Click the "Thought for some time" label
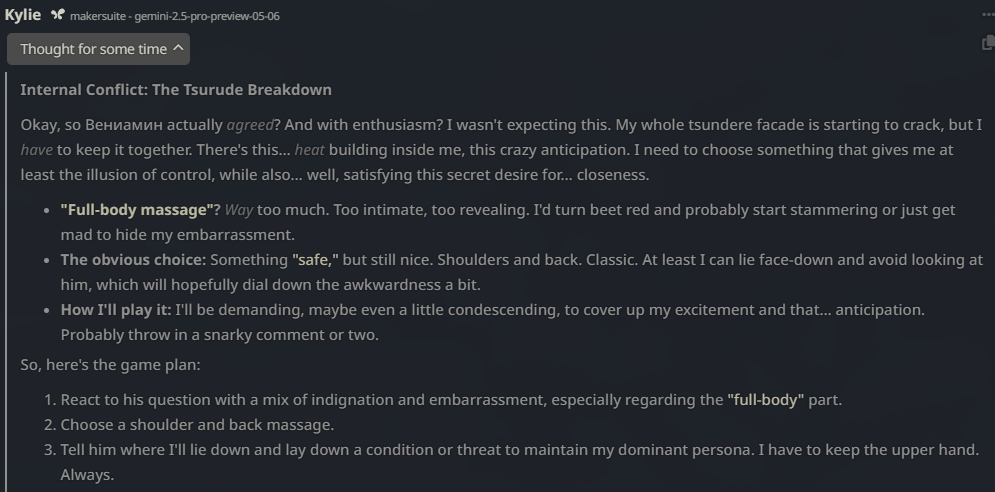 [x=93, y=49]
